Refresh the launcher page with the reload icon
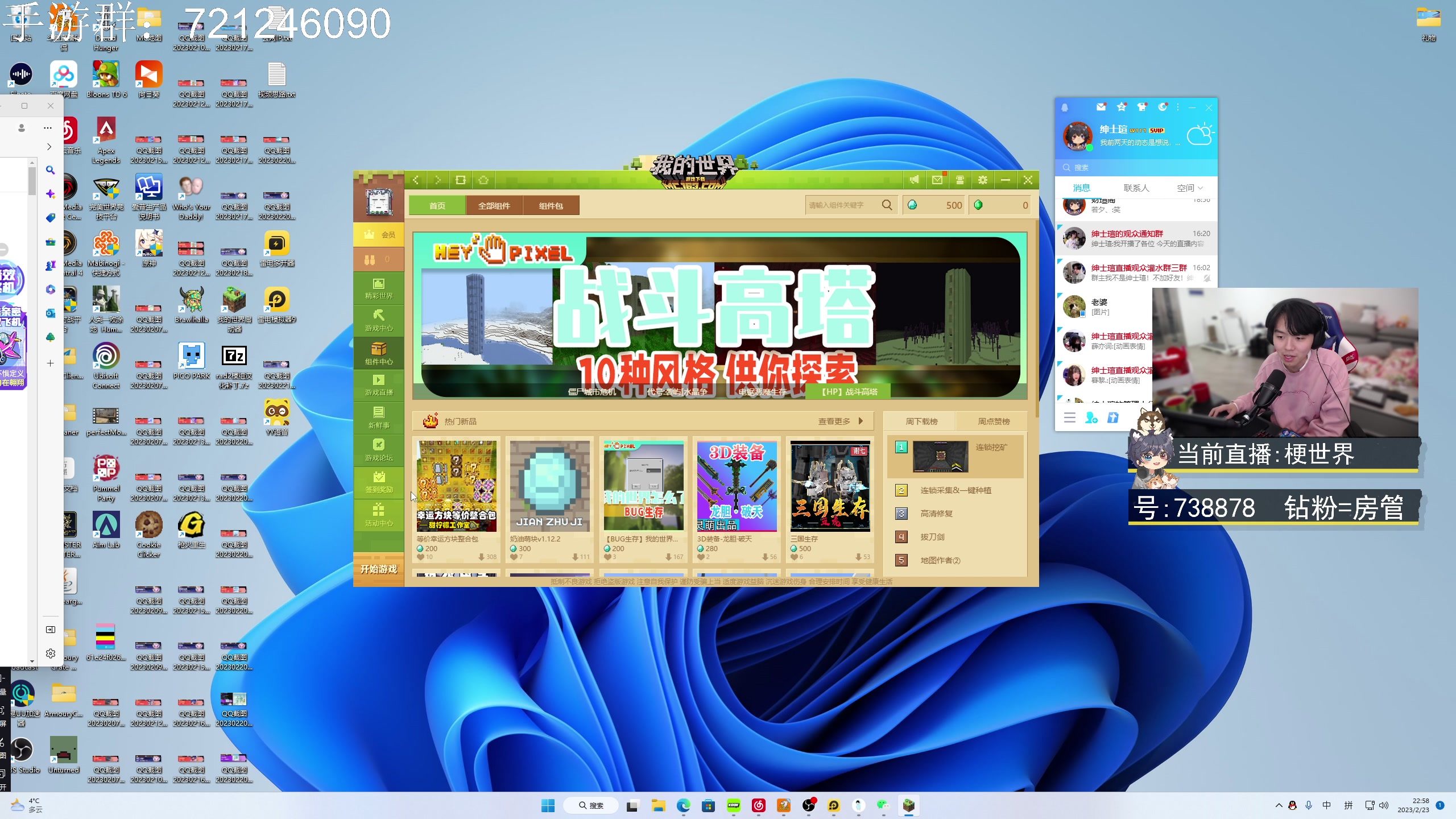 461,180
